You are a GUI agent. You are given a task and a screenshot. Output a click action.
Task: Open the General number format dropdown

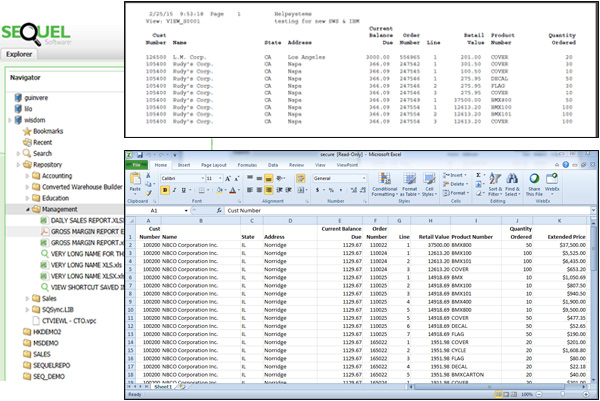[364, 178]
